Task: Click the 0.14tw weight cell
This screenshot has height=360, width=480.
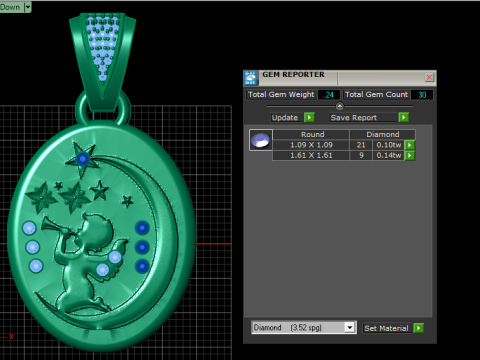Action: (389, 155)
